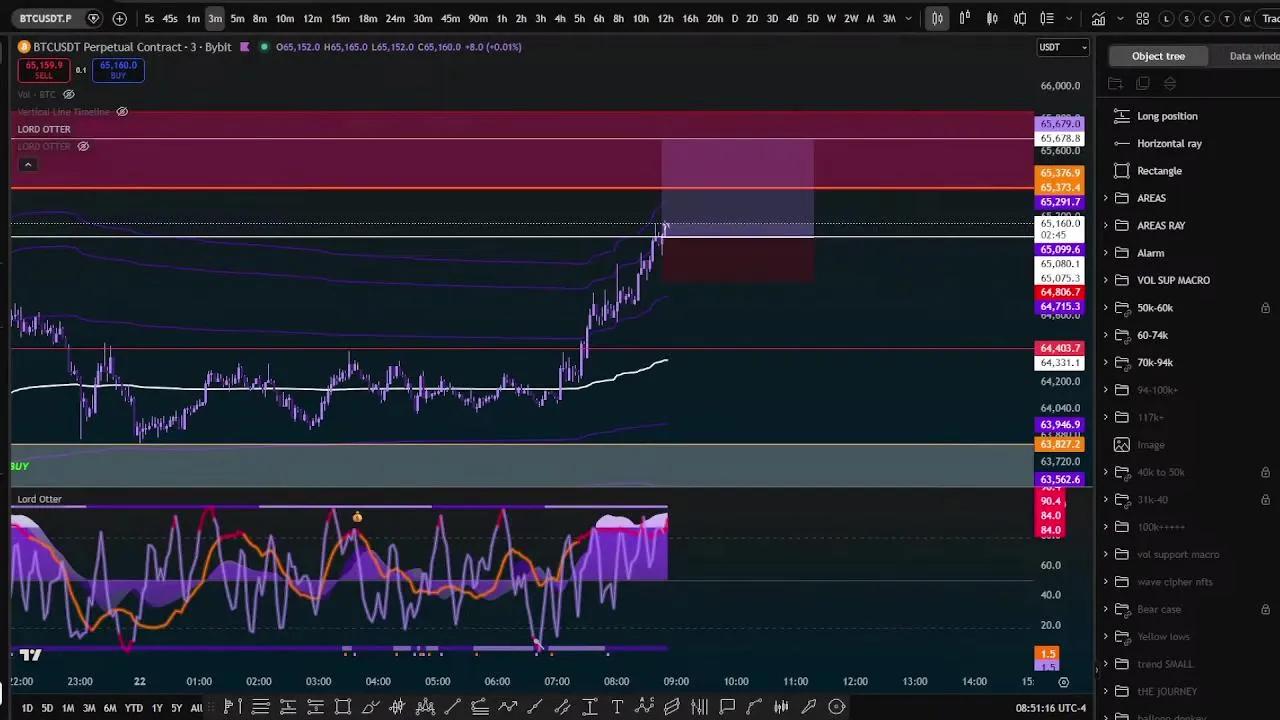Select the Parallel channel tool in drawing toolbar

point(562,707)
